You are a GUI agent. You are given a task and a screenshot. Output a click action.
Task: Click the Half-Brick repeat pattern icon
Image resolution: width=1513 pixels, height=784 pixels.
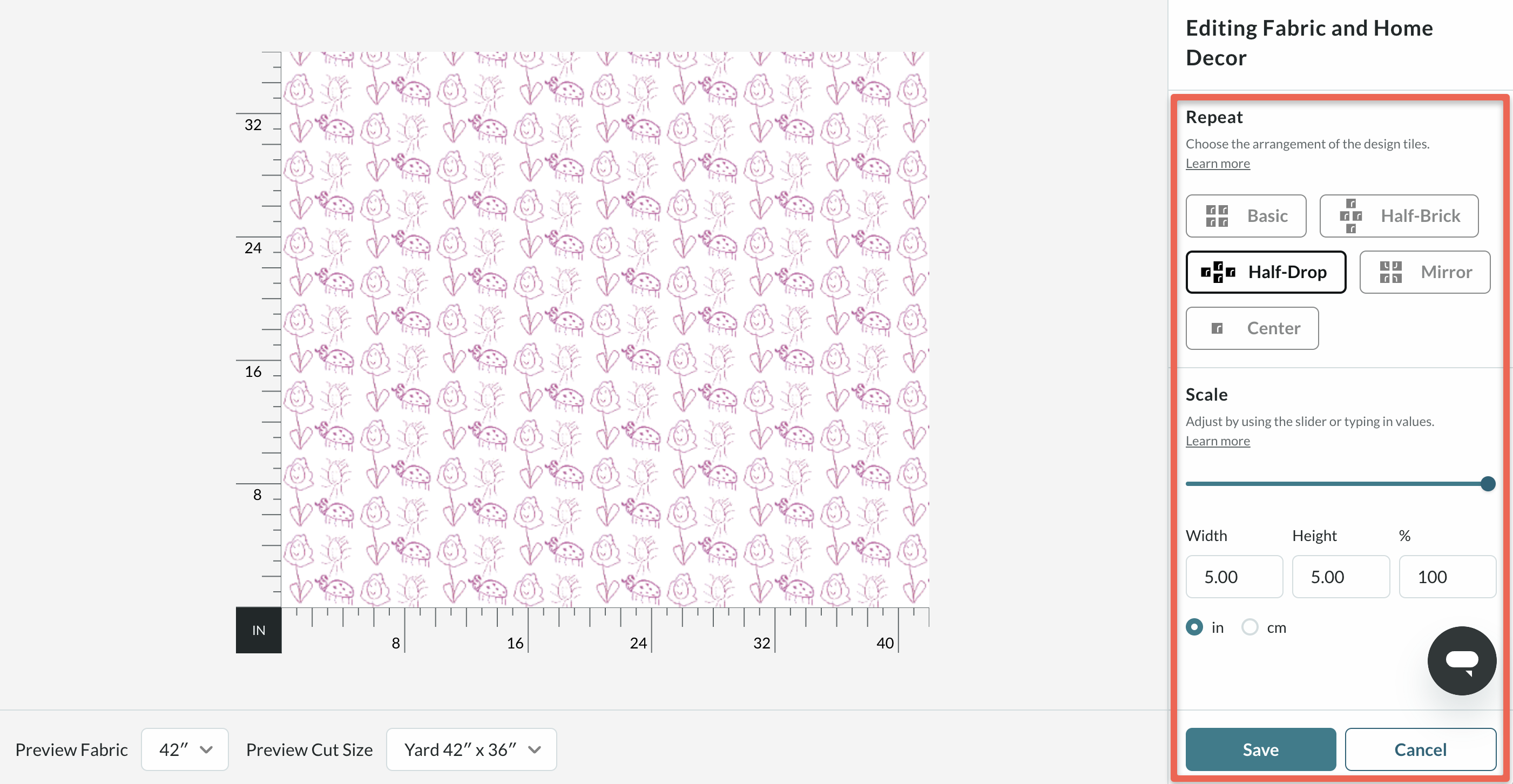1350,216
